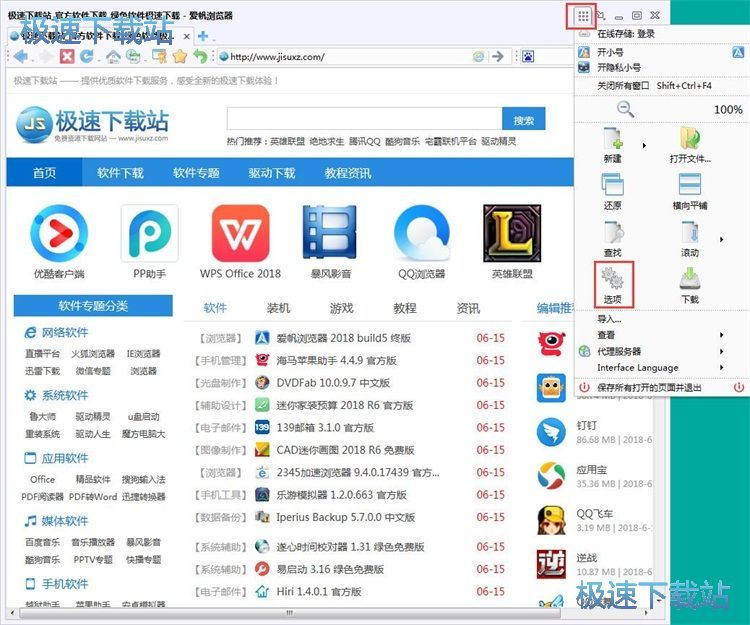The width and height of the screenshot is (750, 625).
Task: Click the 打开文件 open file icon
Action: (x=690, y=139)
